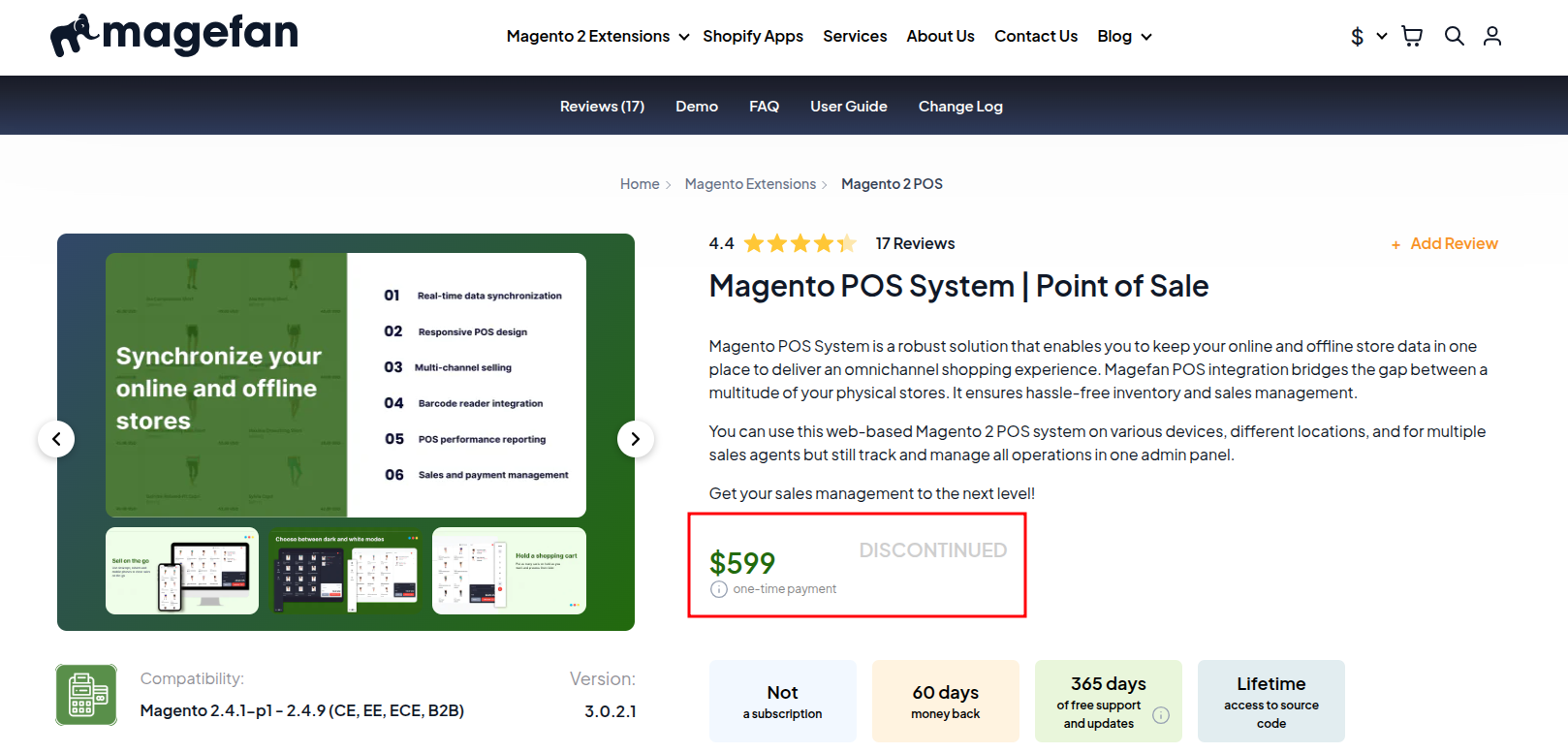Image resolution: width=1568 pixels, height=753 pixels.
Task: Expand the Magento 2 Extensions menu
Action: (x=598, y=36)
